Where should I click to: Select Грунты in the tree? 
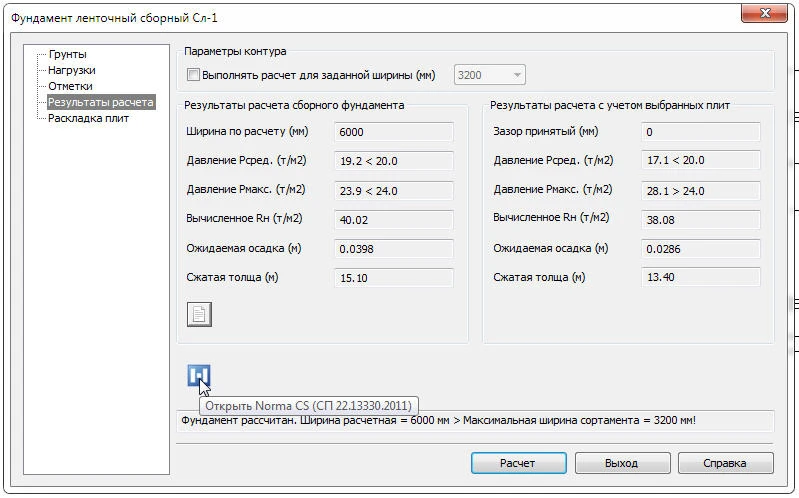coord(67,54)
